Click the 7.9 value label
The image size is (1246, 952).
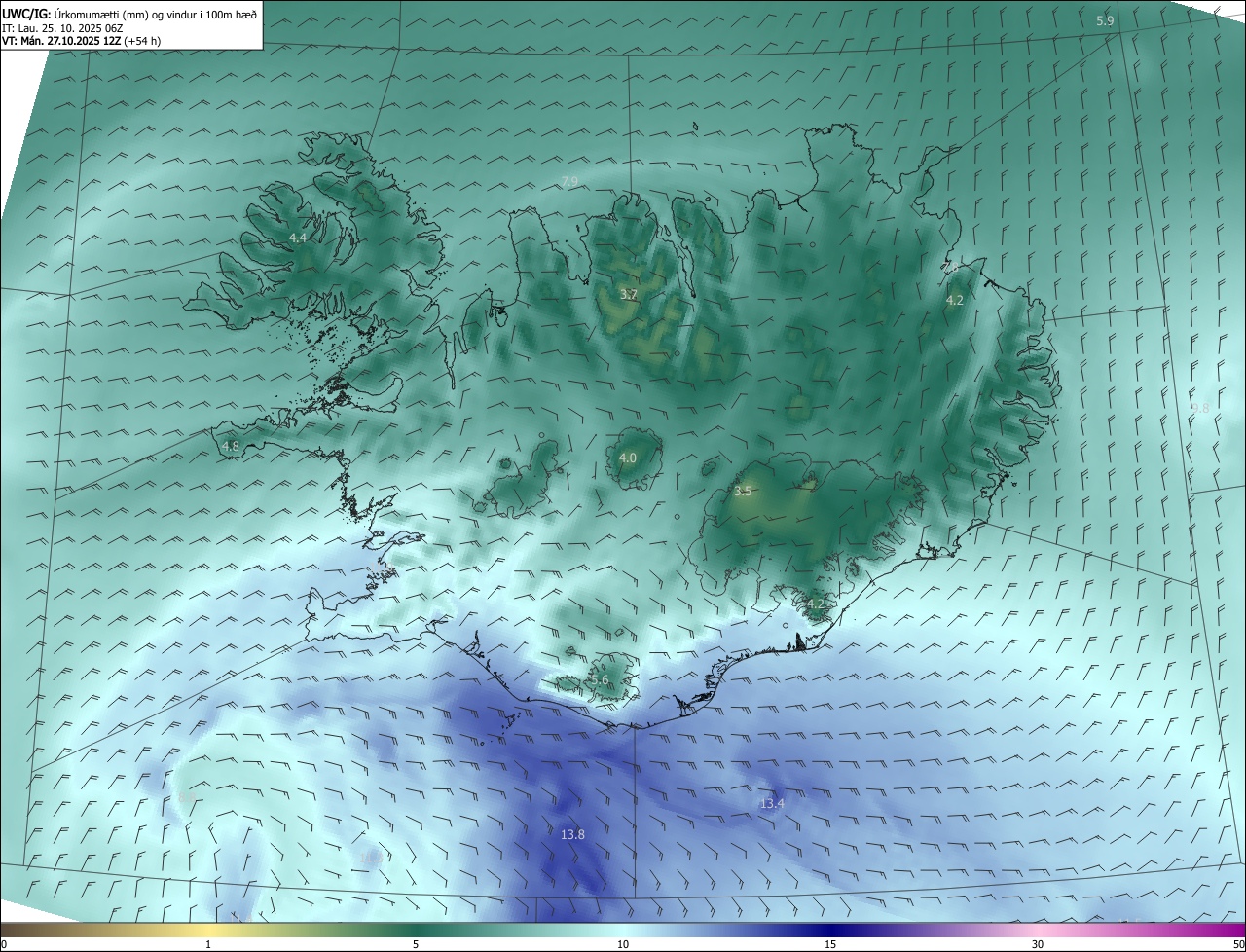570,181
